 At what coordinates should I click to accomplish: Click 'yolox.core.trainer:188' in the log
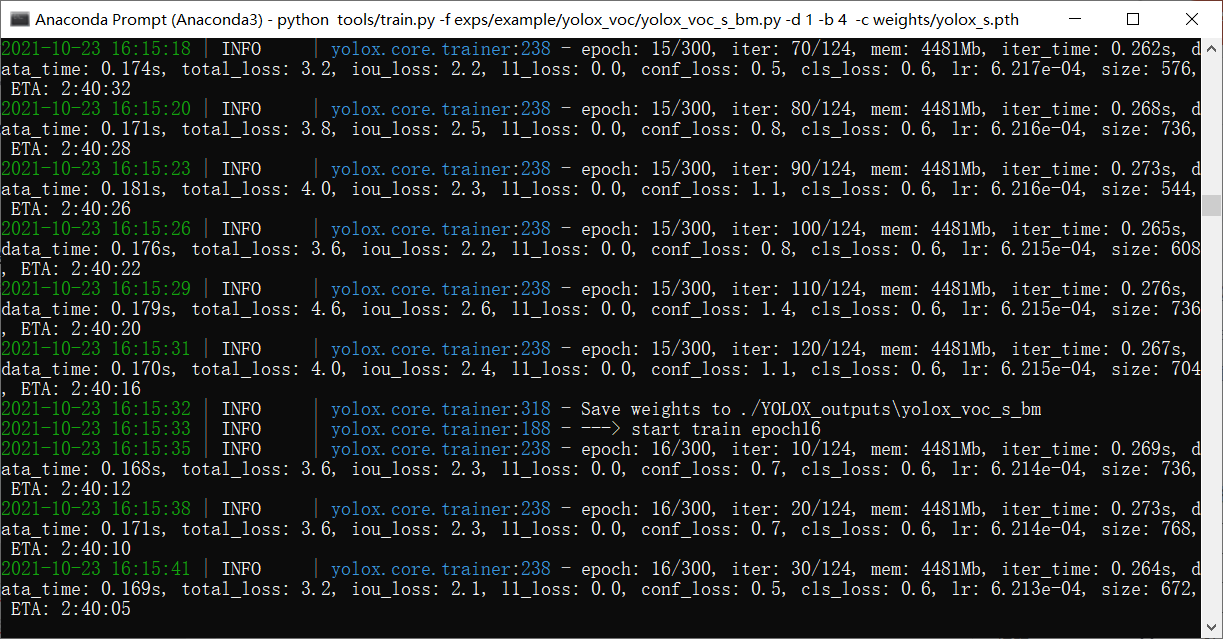[441, 429]
